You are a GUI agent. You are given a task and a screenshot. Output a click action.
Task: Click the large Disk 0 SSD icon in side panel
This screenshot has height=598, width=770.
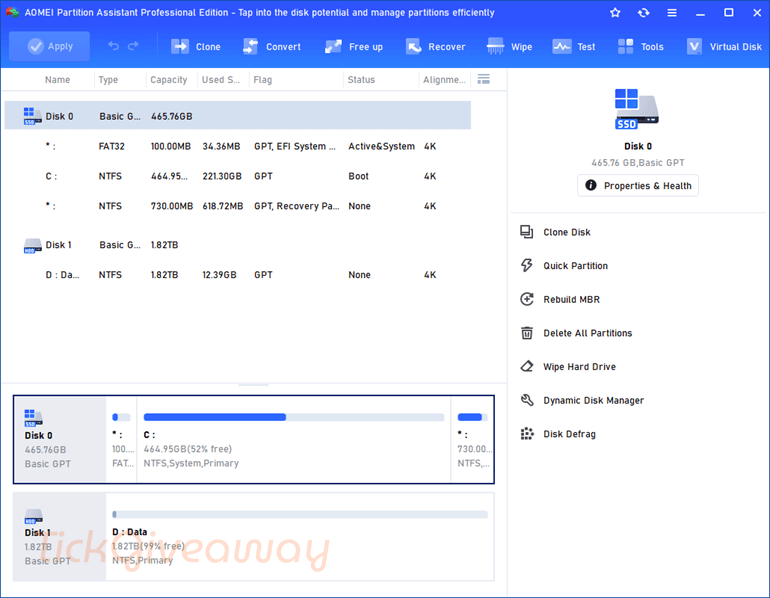[x=636, y=109]
